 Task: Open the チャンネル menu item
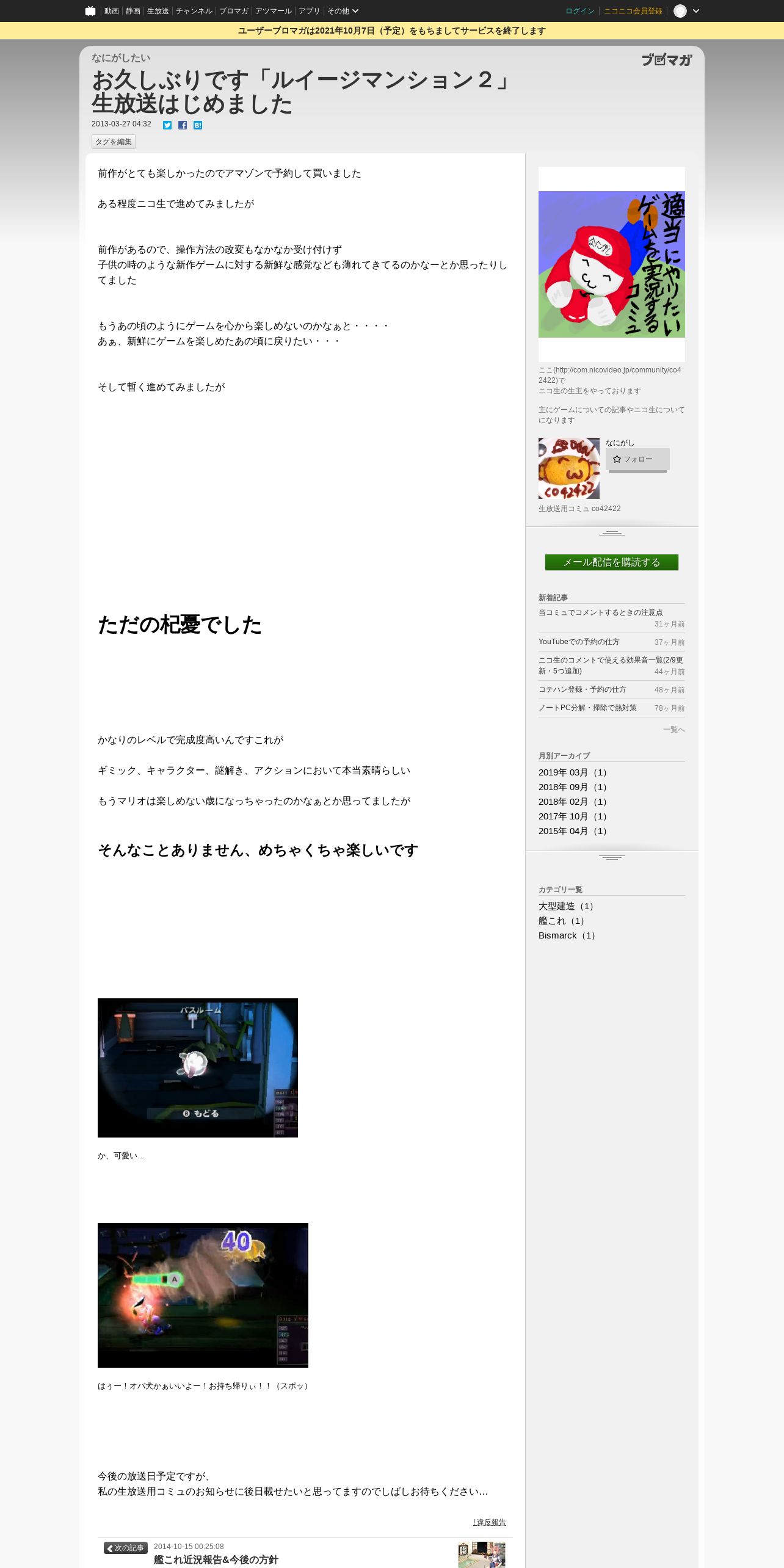pyautogui.click(x=194, y=11)
